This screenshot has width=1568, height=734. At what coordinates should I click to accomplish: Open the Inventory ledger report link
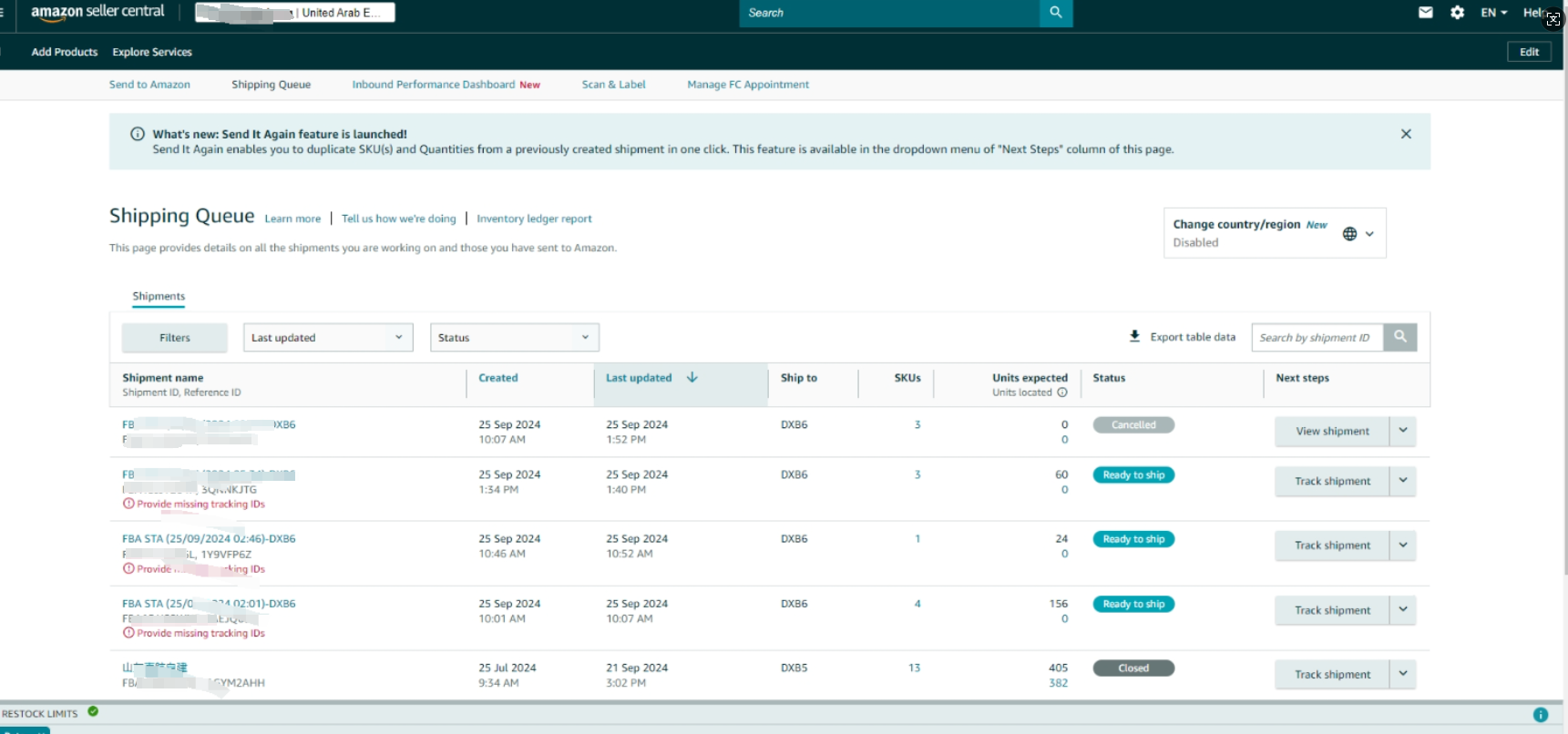pyautogui.click(x=534, y=219)
